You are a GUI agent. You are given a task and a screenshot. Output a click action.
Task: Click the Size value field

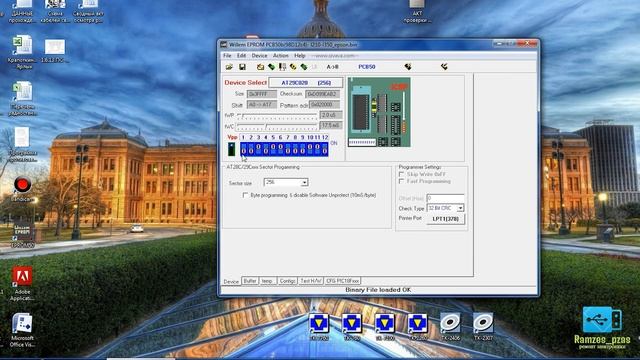(x=262, y=94)
